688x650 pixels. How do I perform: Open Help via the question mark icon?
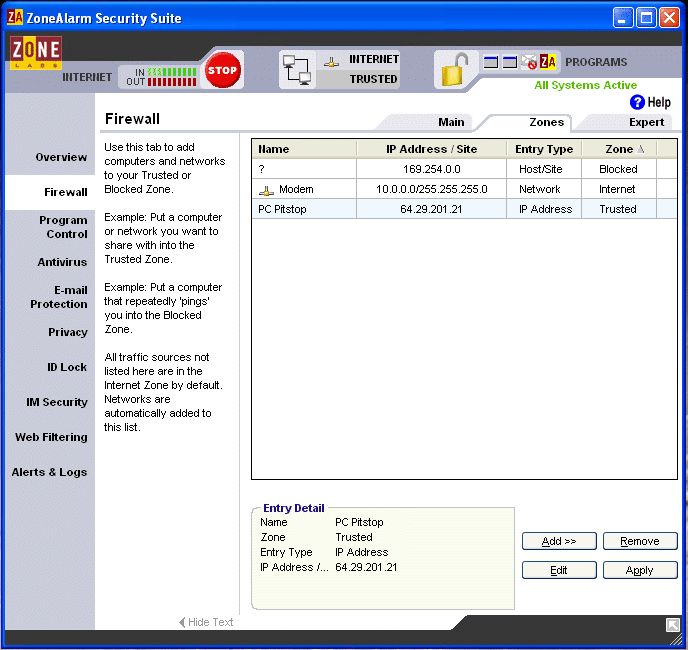click(637, 102)
